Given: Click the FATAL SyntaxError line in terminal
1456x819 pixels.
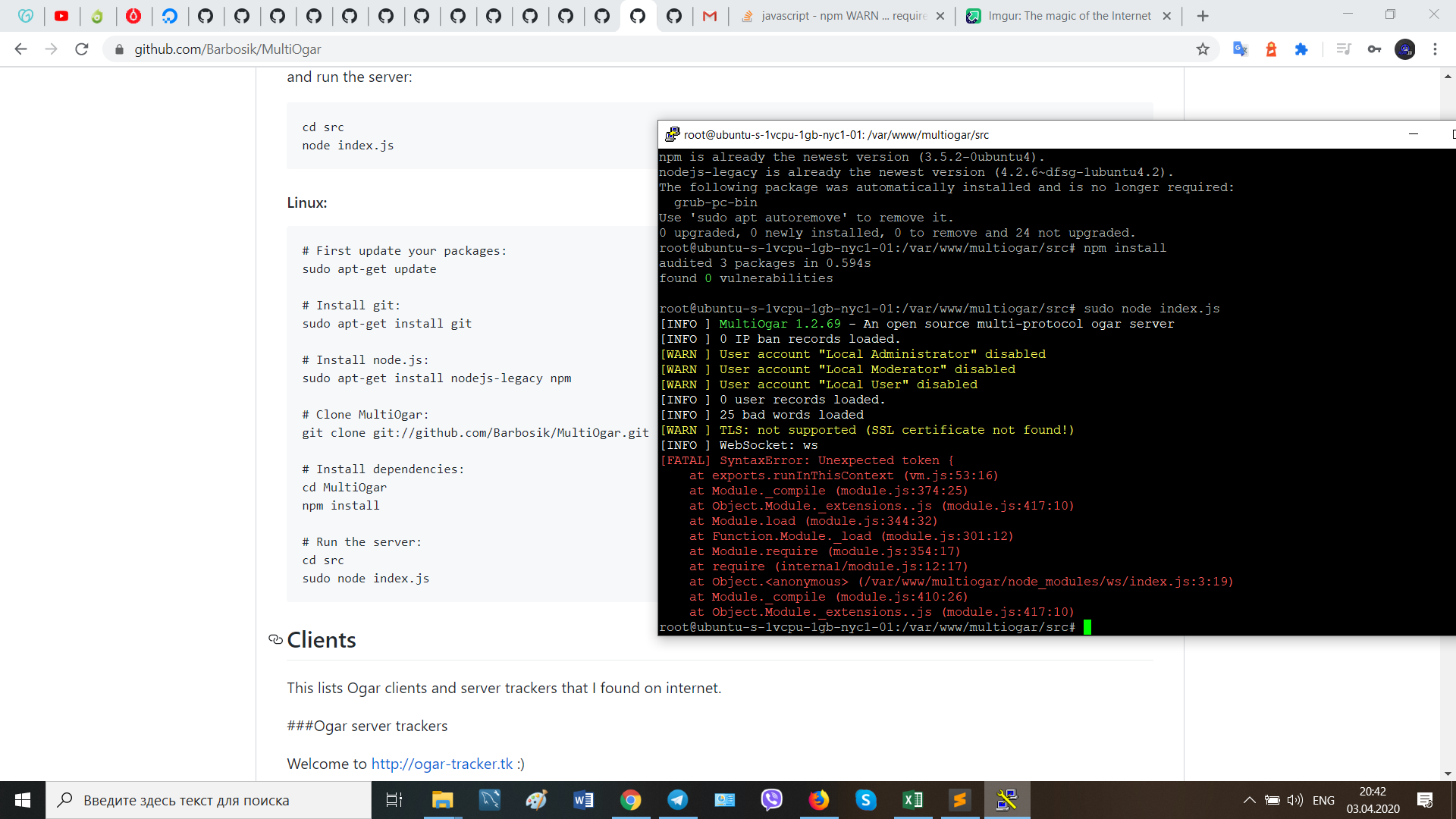Looking at the screenshot, I should (807, 460).
